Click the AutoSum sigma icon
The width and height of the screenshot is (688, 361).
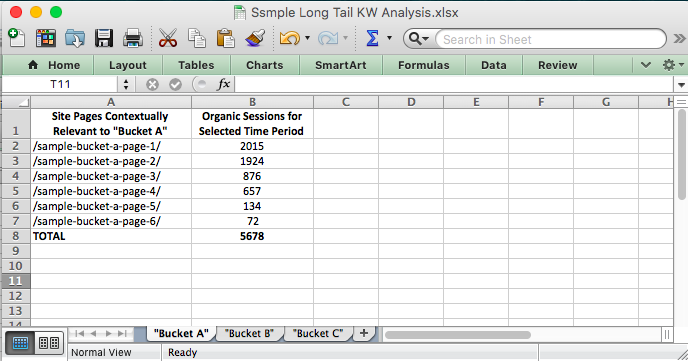click(x=372, y=39)
